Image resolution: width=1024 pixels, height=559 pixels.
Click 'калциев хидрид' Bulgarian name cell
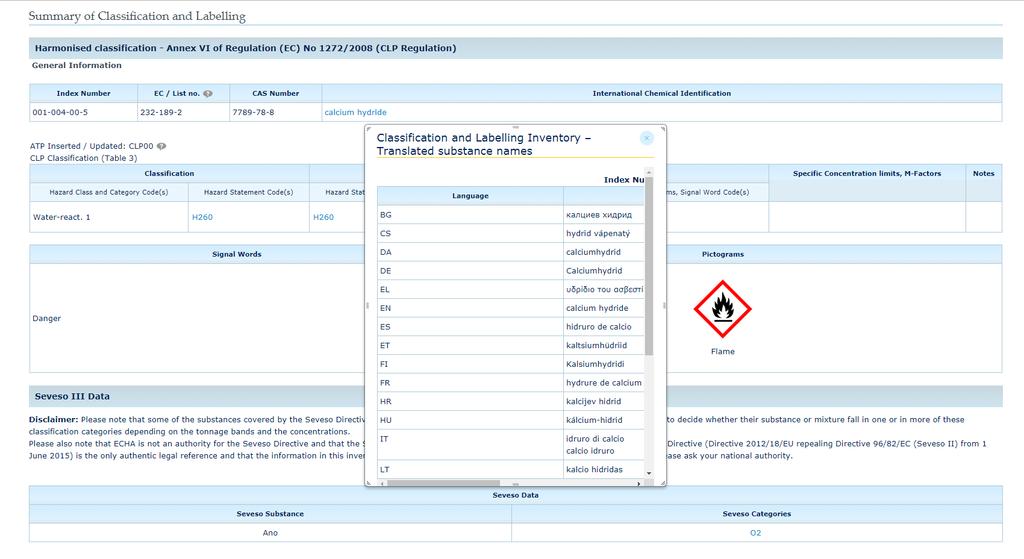[x=603, y=215]
